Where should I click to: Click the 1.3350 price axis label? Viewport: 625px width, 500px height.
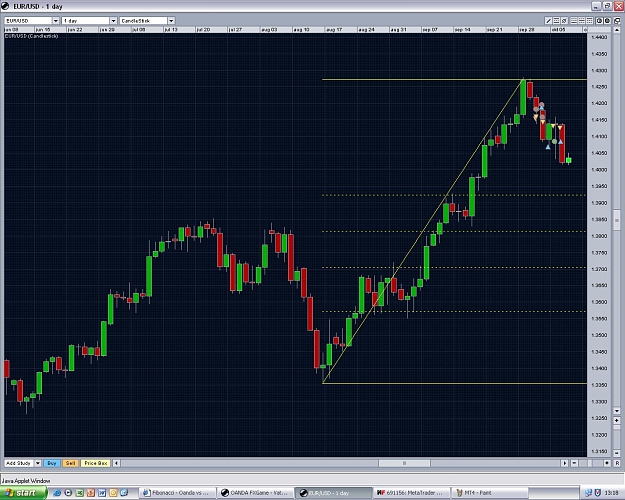click(x=599, y=385)
